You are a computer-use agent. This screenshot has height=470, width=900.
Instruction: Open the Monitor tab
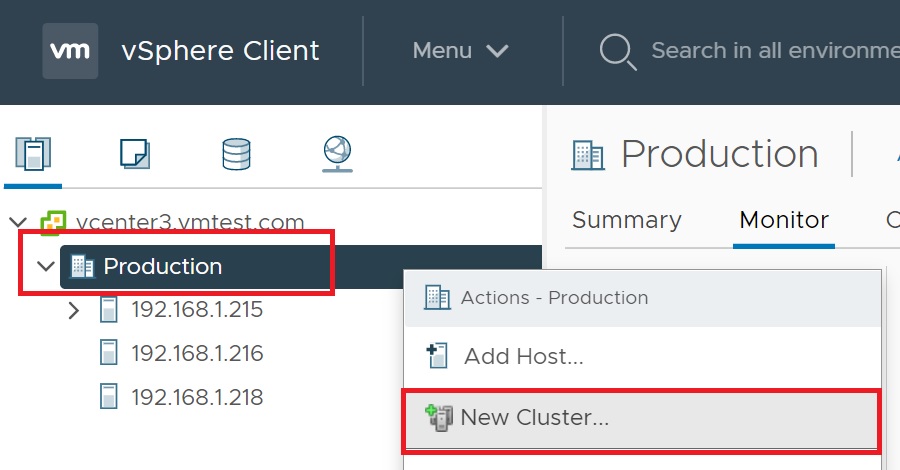(x=784, y=220)
